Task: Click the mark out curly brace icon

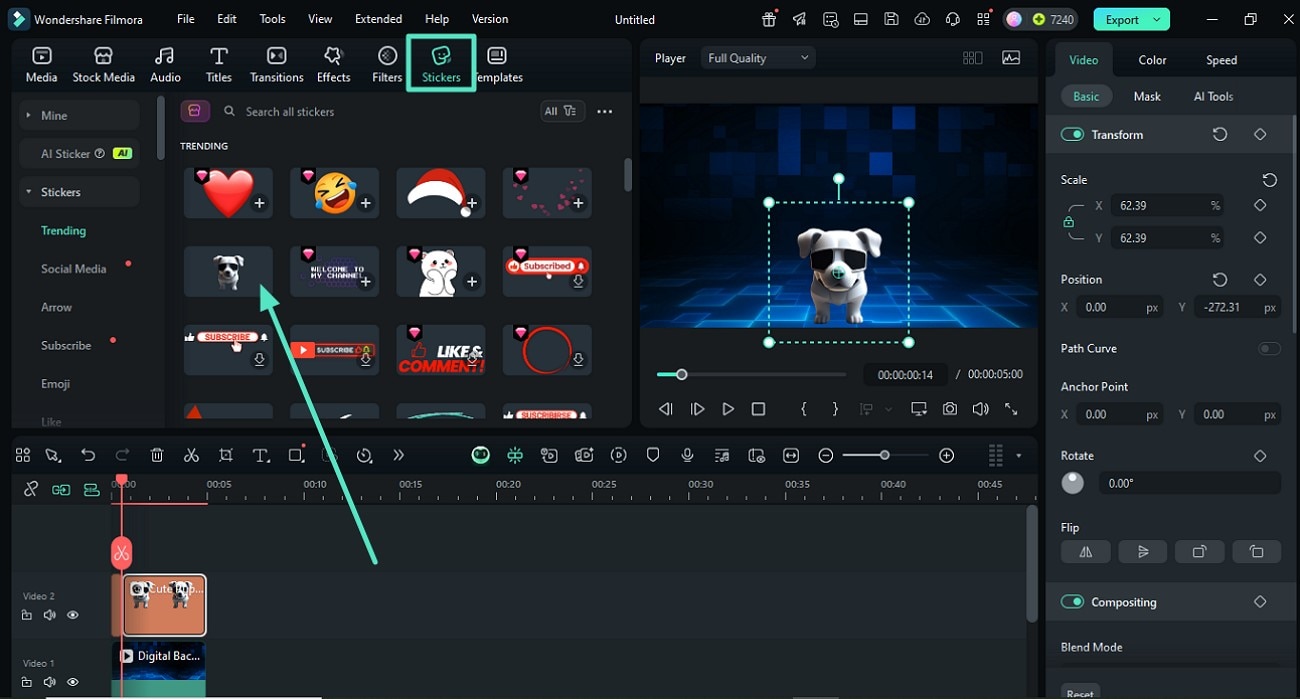Action: tap(835, 409)
